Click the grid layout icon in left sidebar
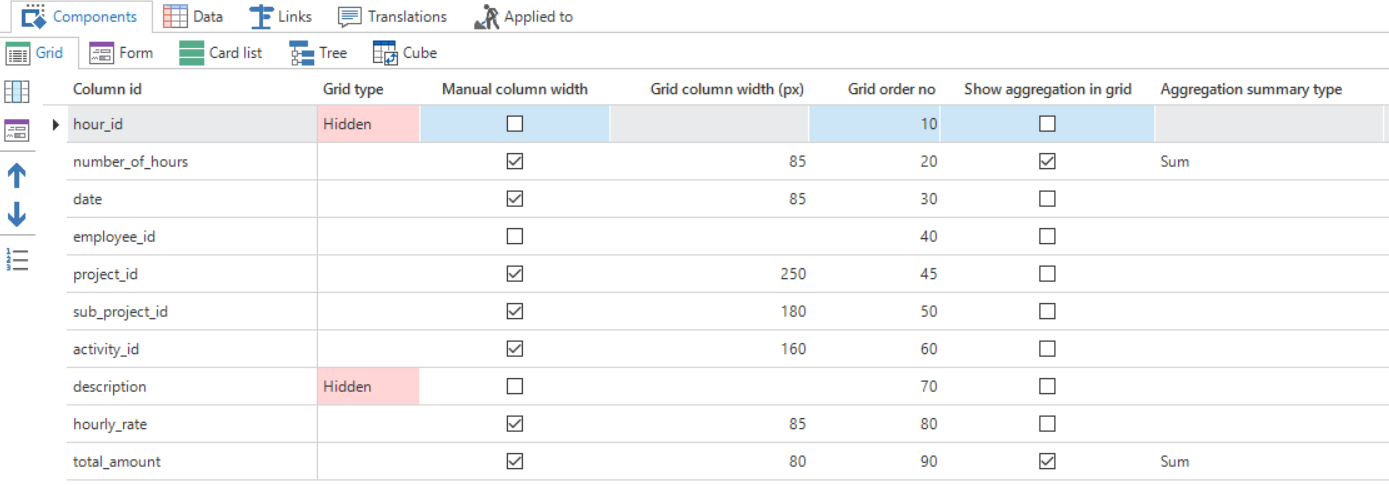 point(17,92)
